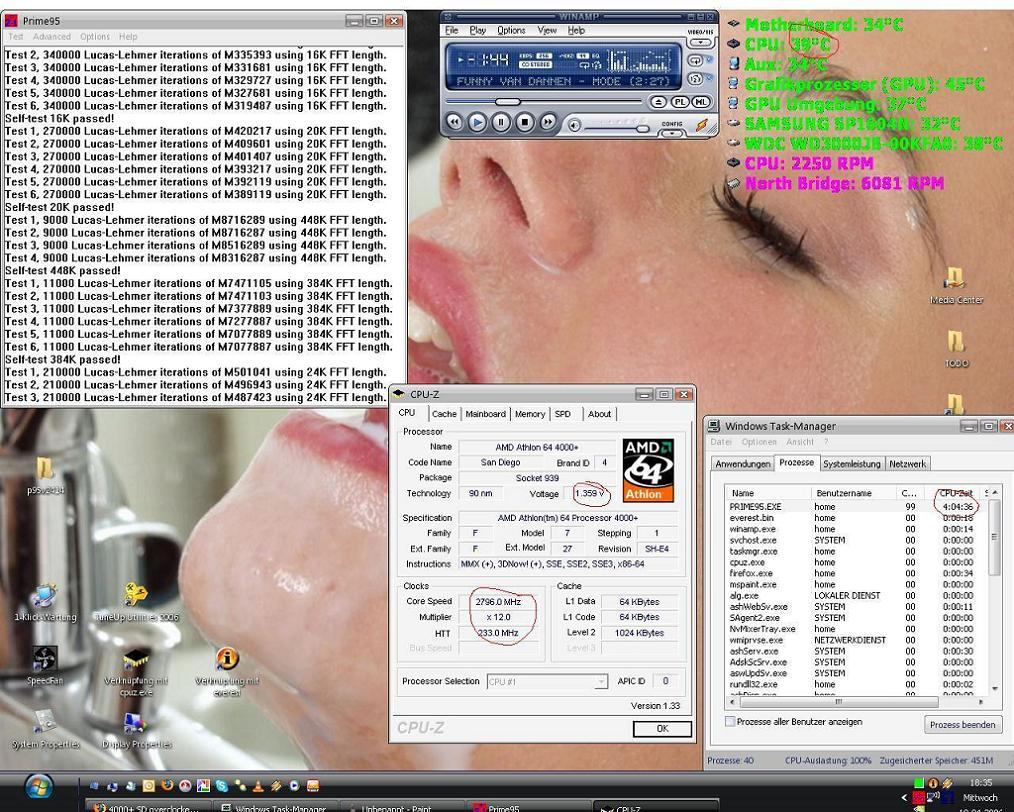Open the SPD tab in CPU-Z
1014x812 pixels.
(x=563, y=414)
